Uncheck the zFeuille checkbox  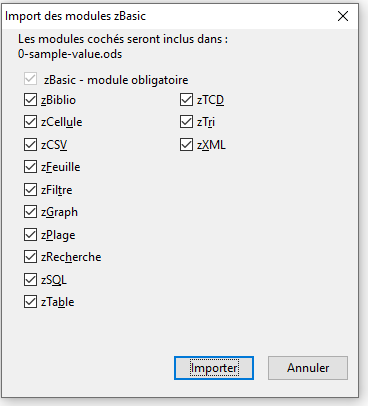pyautogui.click(x=30, y=167)
